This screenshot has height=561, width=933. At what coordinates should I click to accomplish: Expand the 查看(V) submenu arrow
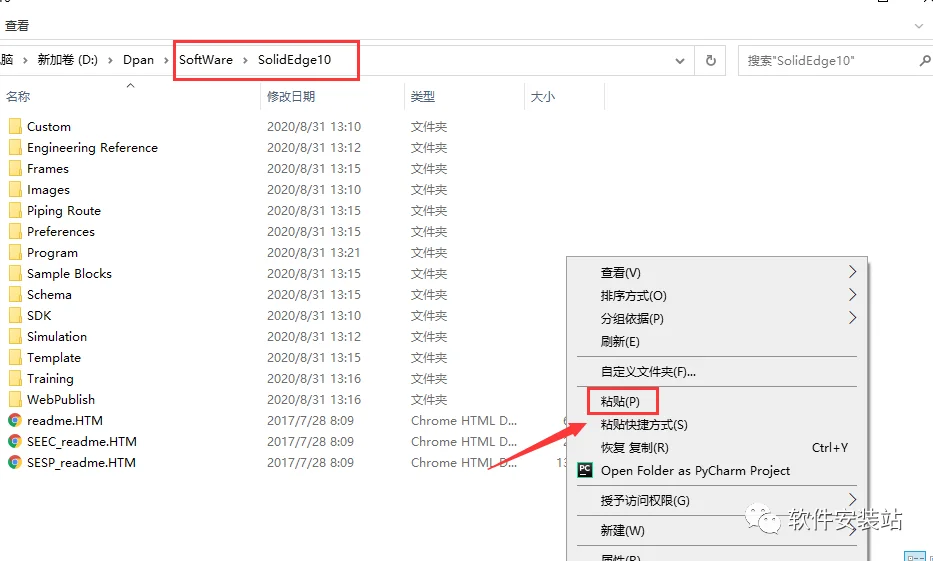tap(853, 272)
